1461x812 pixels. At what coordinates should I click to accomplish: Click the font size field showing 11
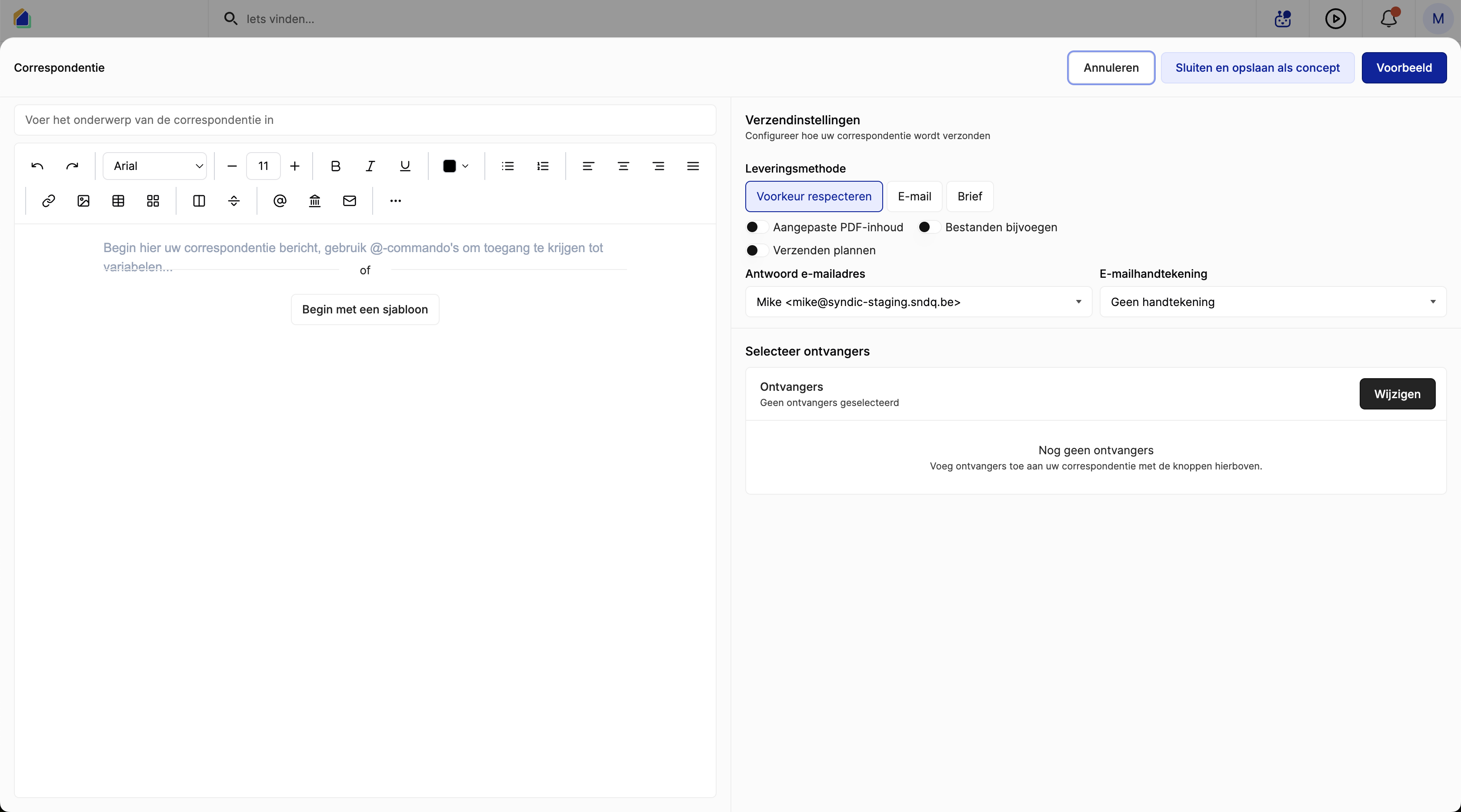263,166
